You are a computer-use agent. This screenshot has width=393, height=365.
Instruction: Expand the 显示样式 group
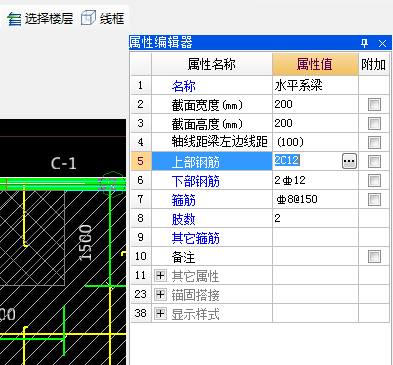[x=160, y=314]
